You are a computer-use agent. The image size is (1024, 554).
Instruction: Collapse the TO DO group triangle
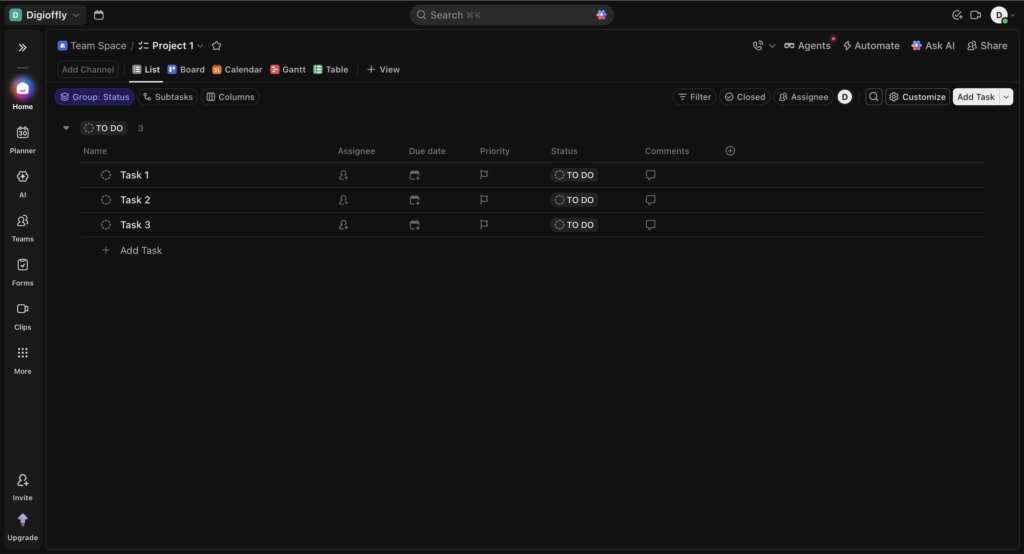66,128
